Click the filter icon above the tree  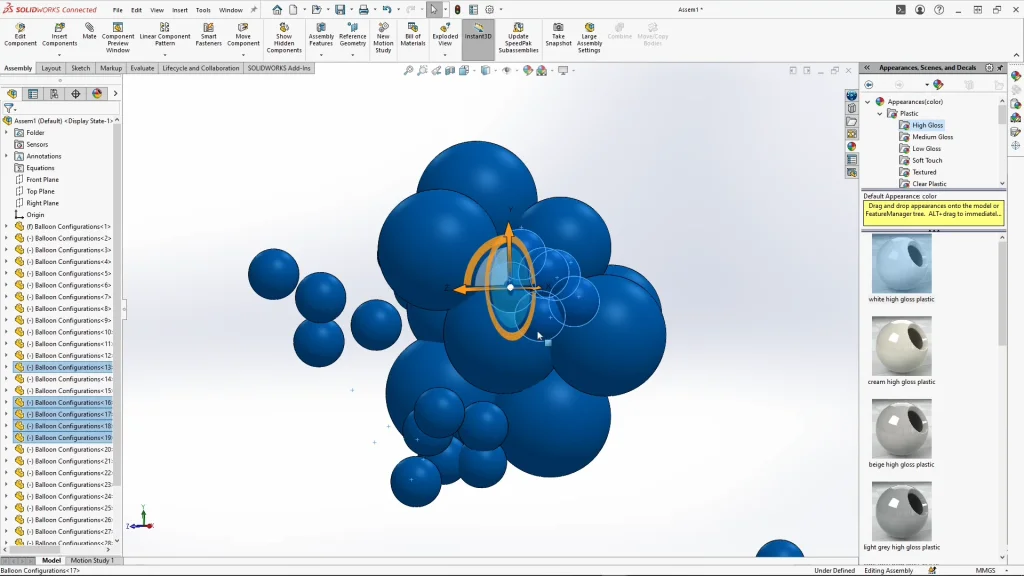point(8,108)
